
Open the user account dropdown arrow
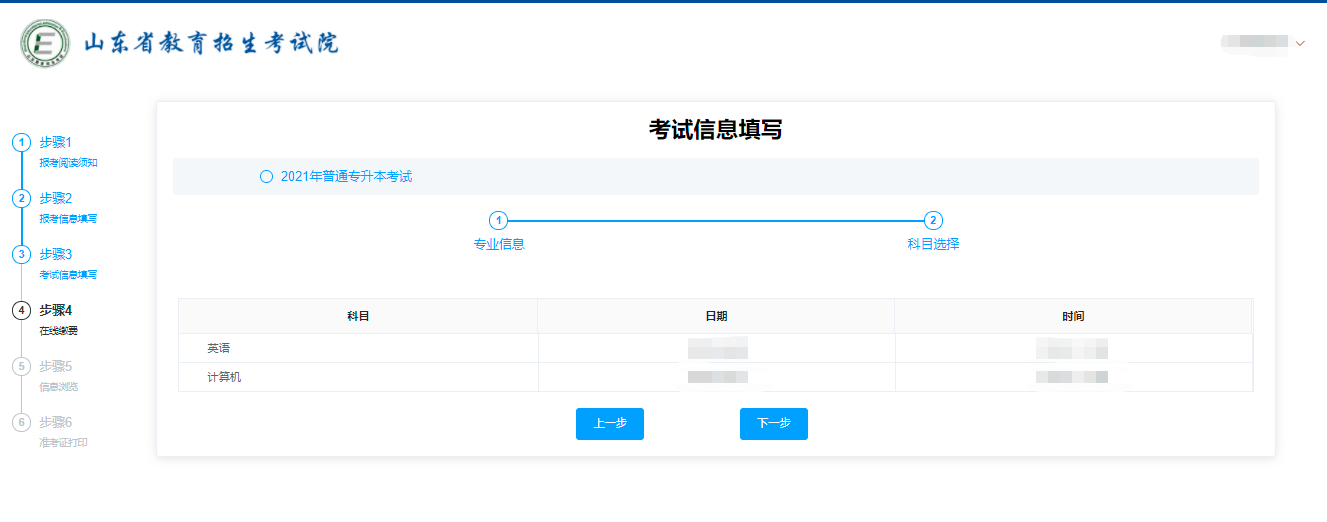(1300, 44)
